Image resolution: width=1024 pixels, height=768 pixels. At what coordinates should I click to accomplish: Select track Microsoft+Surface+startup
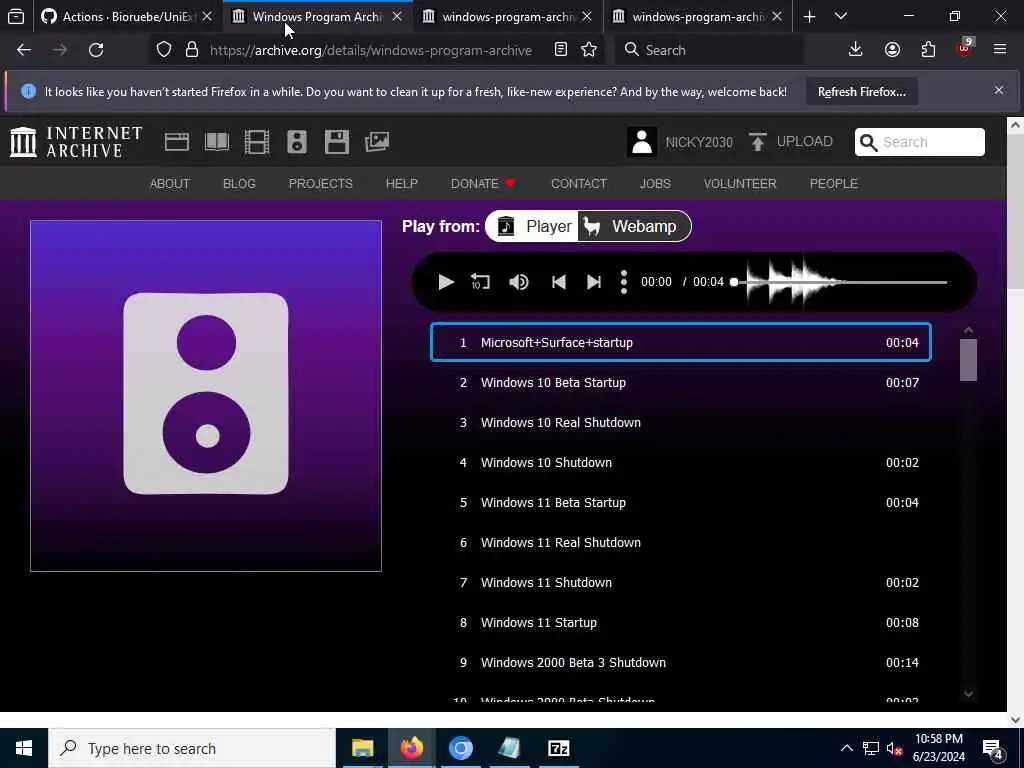680,342
